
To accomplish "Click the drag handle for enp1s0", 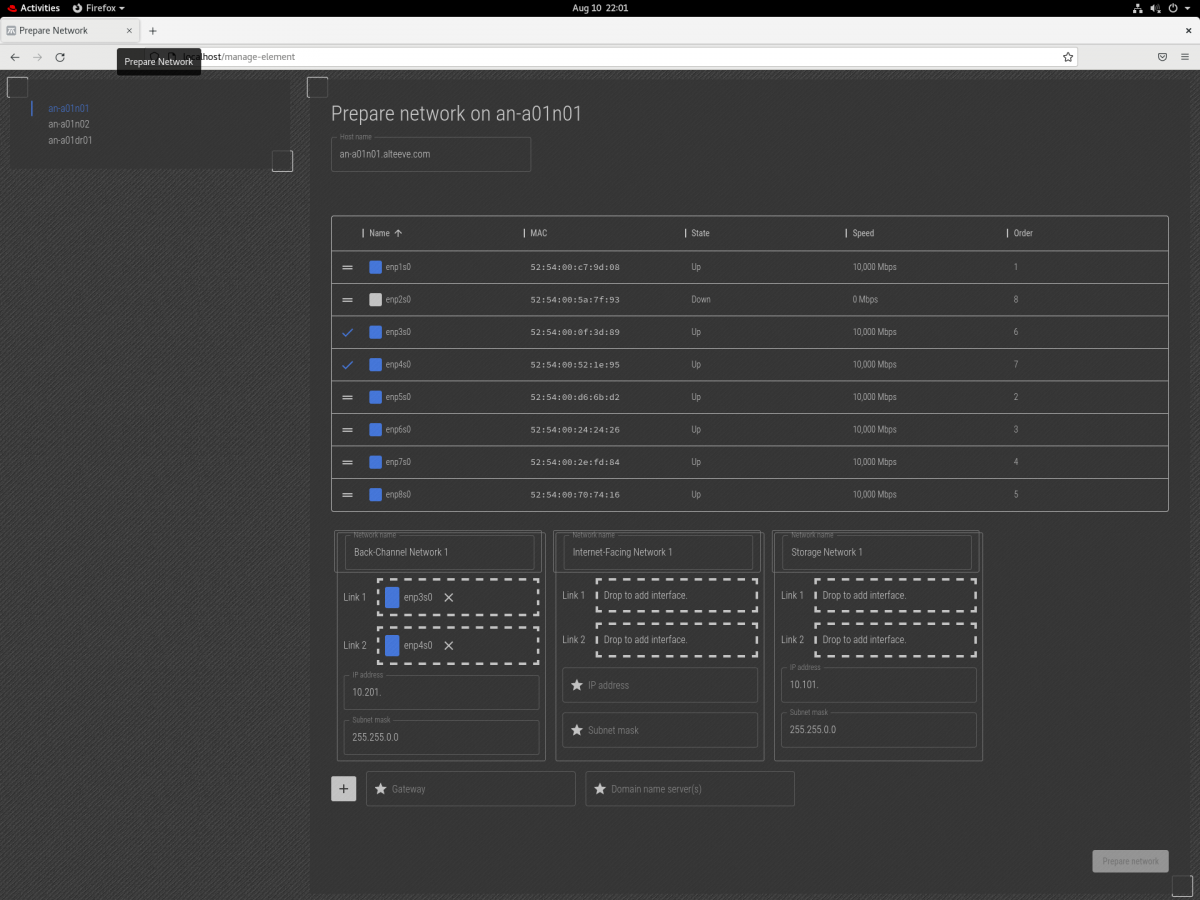I will coord(348,268).
